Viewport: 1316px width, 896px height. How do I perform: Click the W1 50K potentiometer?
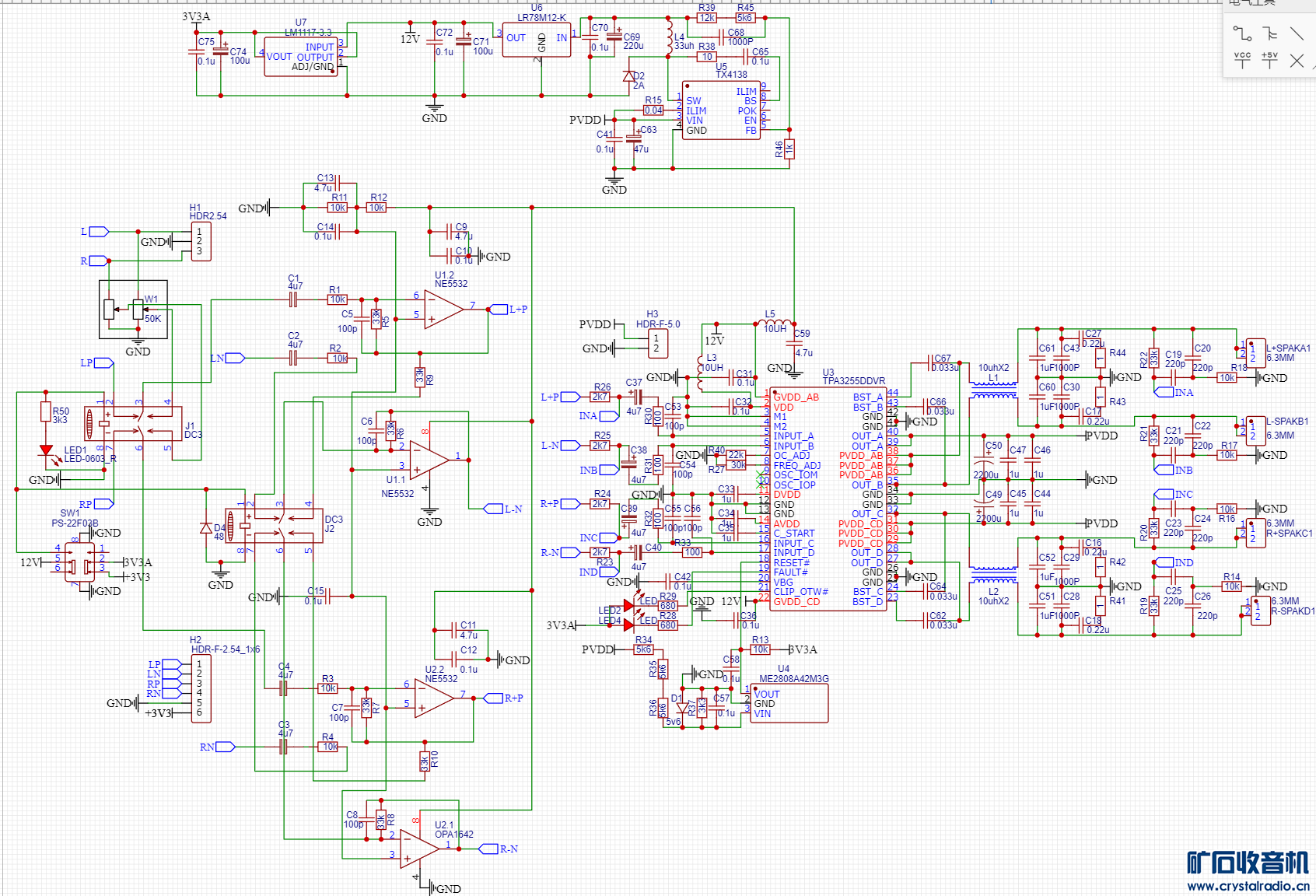tap(133, 310)
